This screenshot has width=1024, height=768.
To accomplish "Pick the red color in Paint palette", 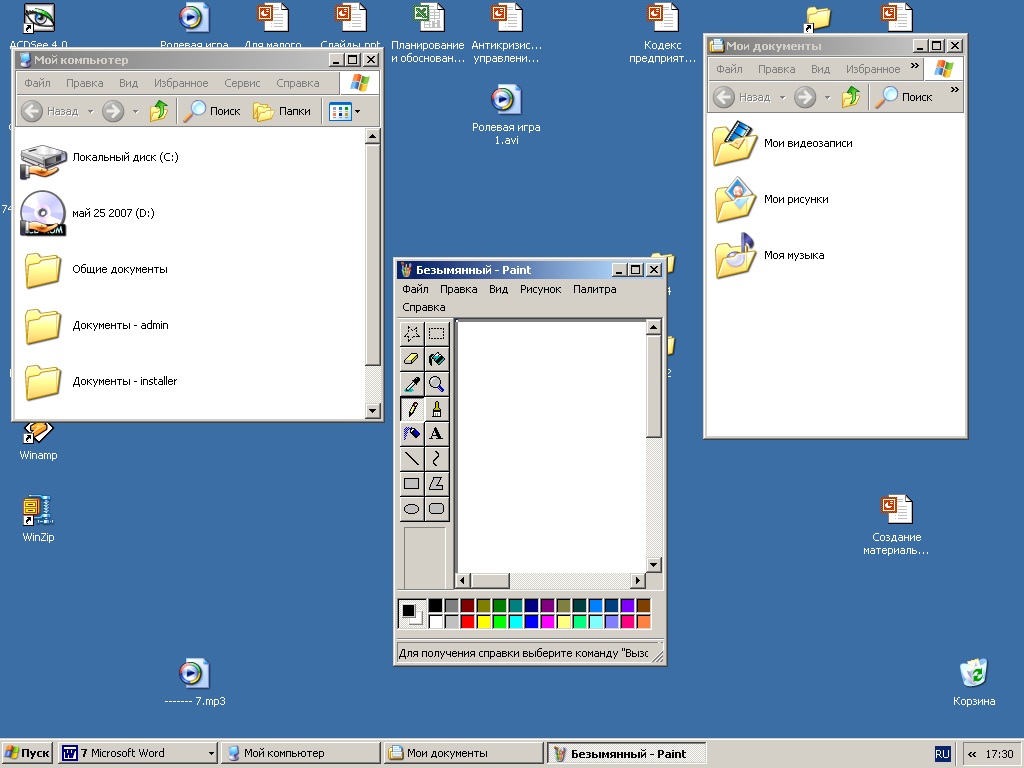I will [467, 621].
